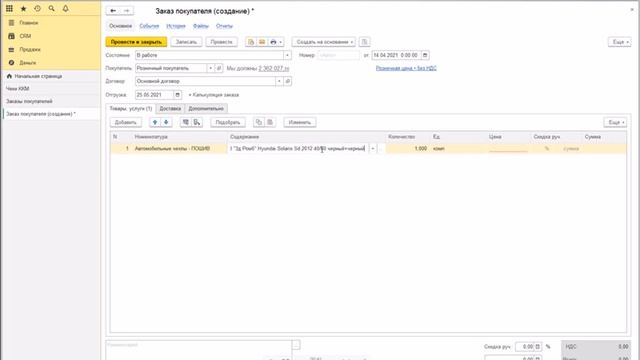640x360 pixels.
Task: Open the Создать на основании dropdown
Action: [x=324, y=42]
